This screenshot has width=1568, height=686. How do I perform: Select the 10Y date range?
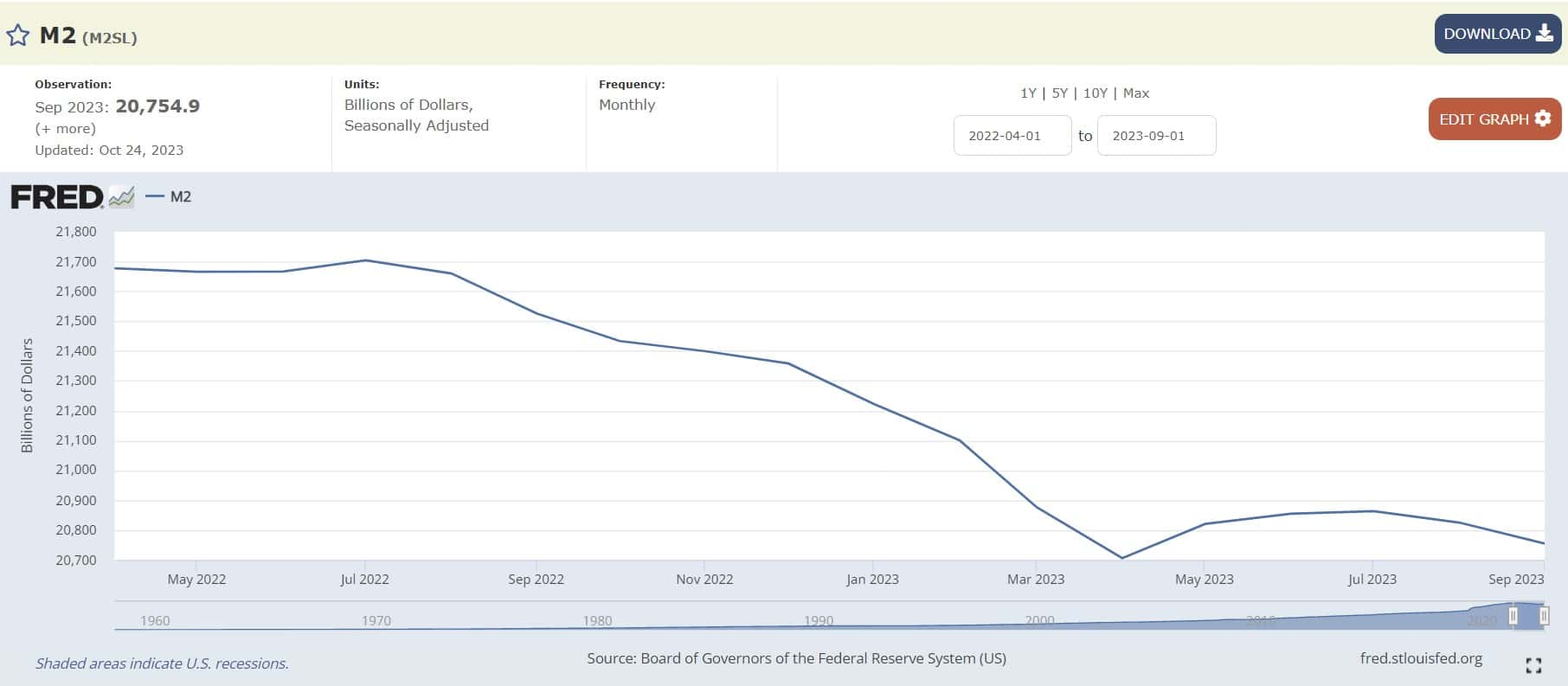1096,93
